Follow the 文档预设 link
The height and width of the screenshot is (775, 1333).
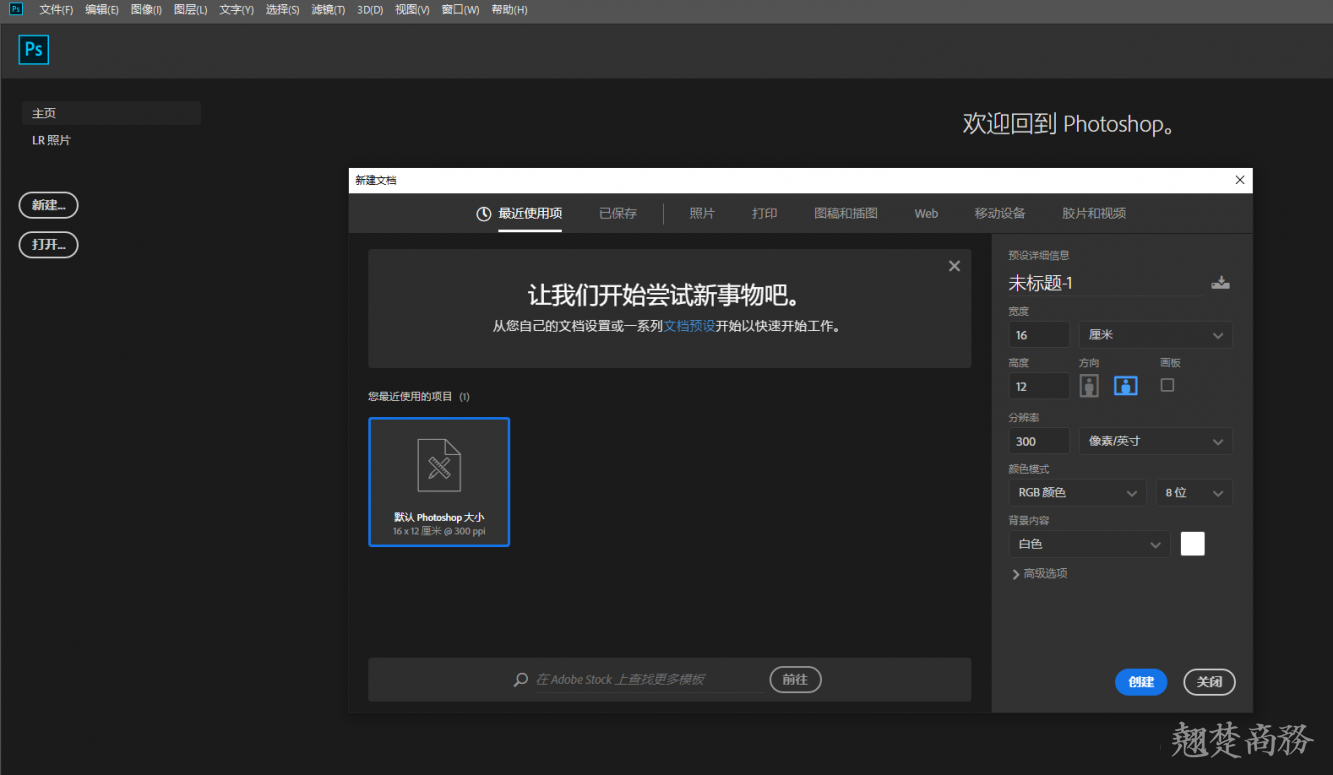tap(689, 326)
